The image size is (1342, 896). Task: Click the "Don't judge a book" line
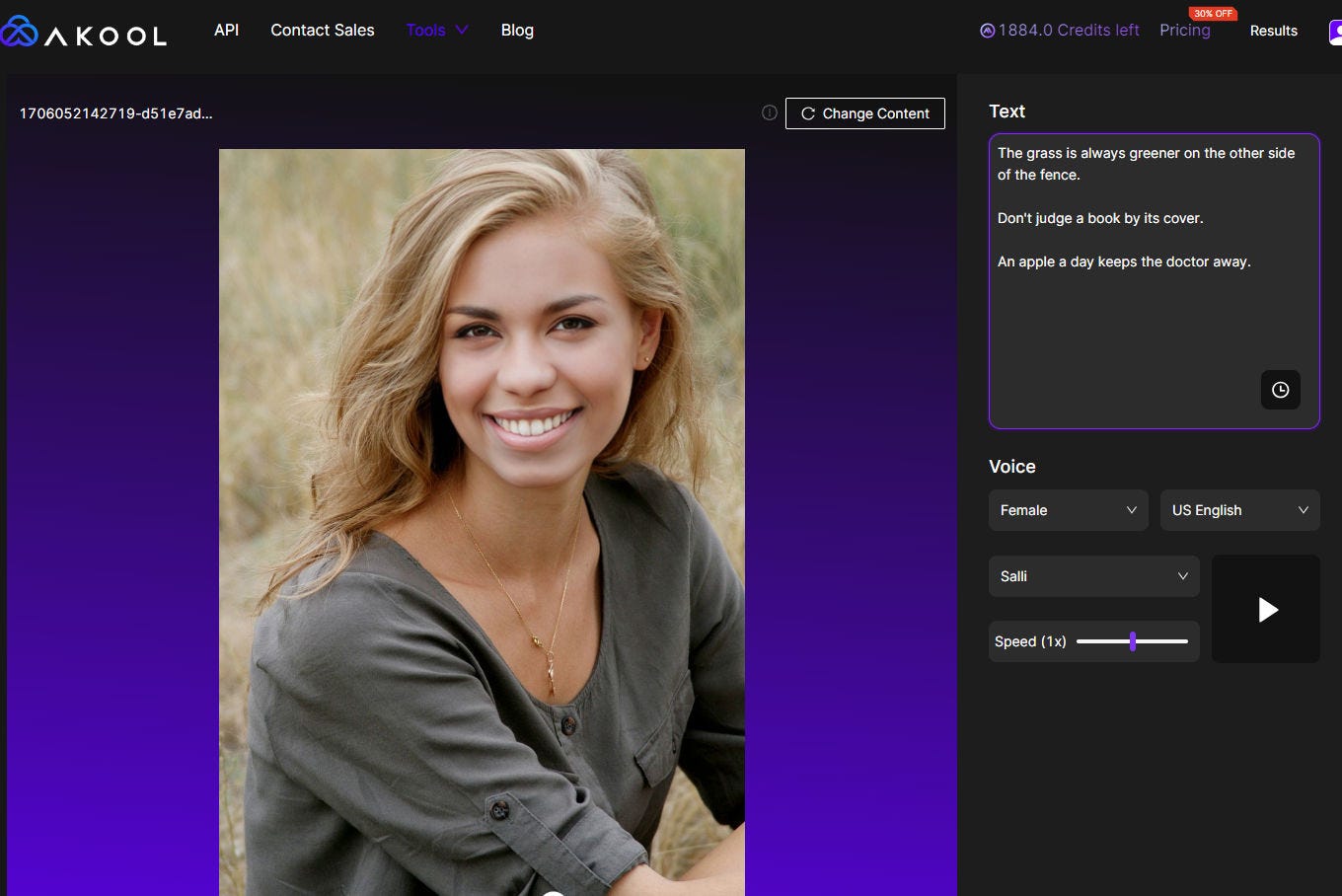click(1100, 218)
